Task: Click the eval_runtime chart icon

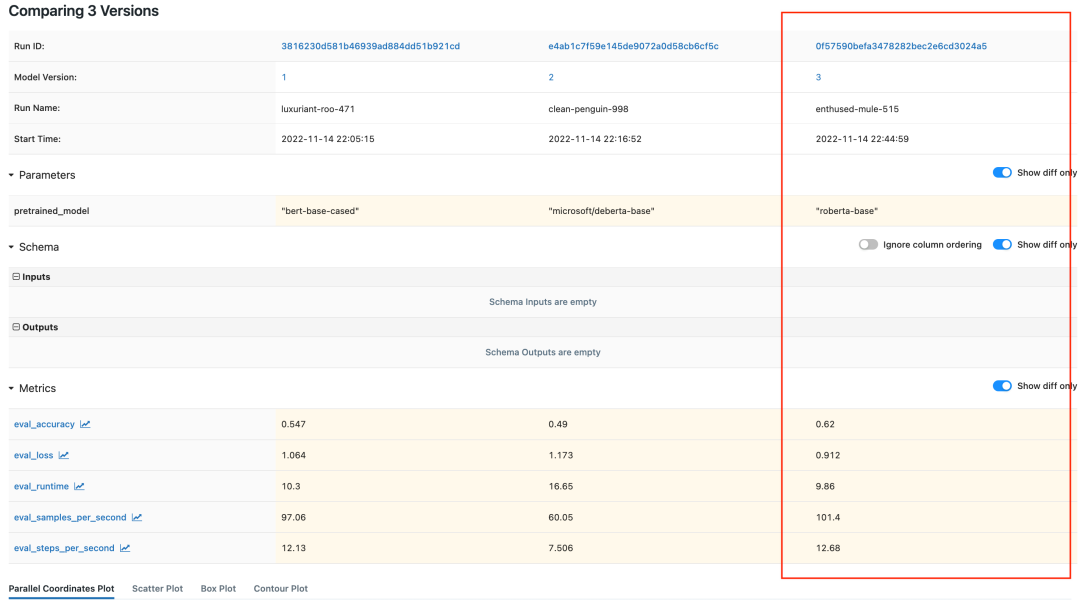Action: 79,486
